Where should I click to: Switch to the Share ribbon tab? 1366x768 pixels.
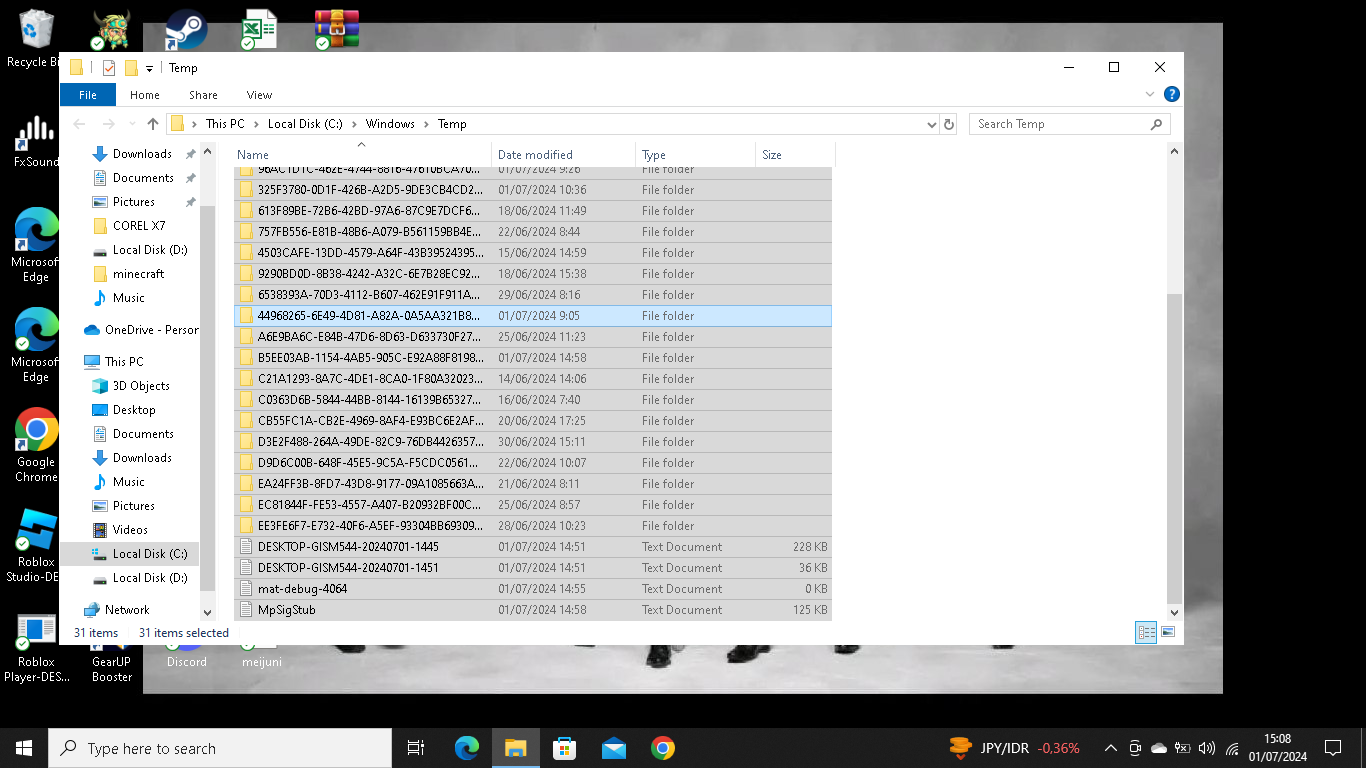click(203, 95)
